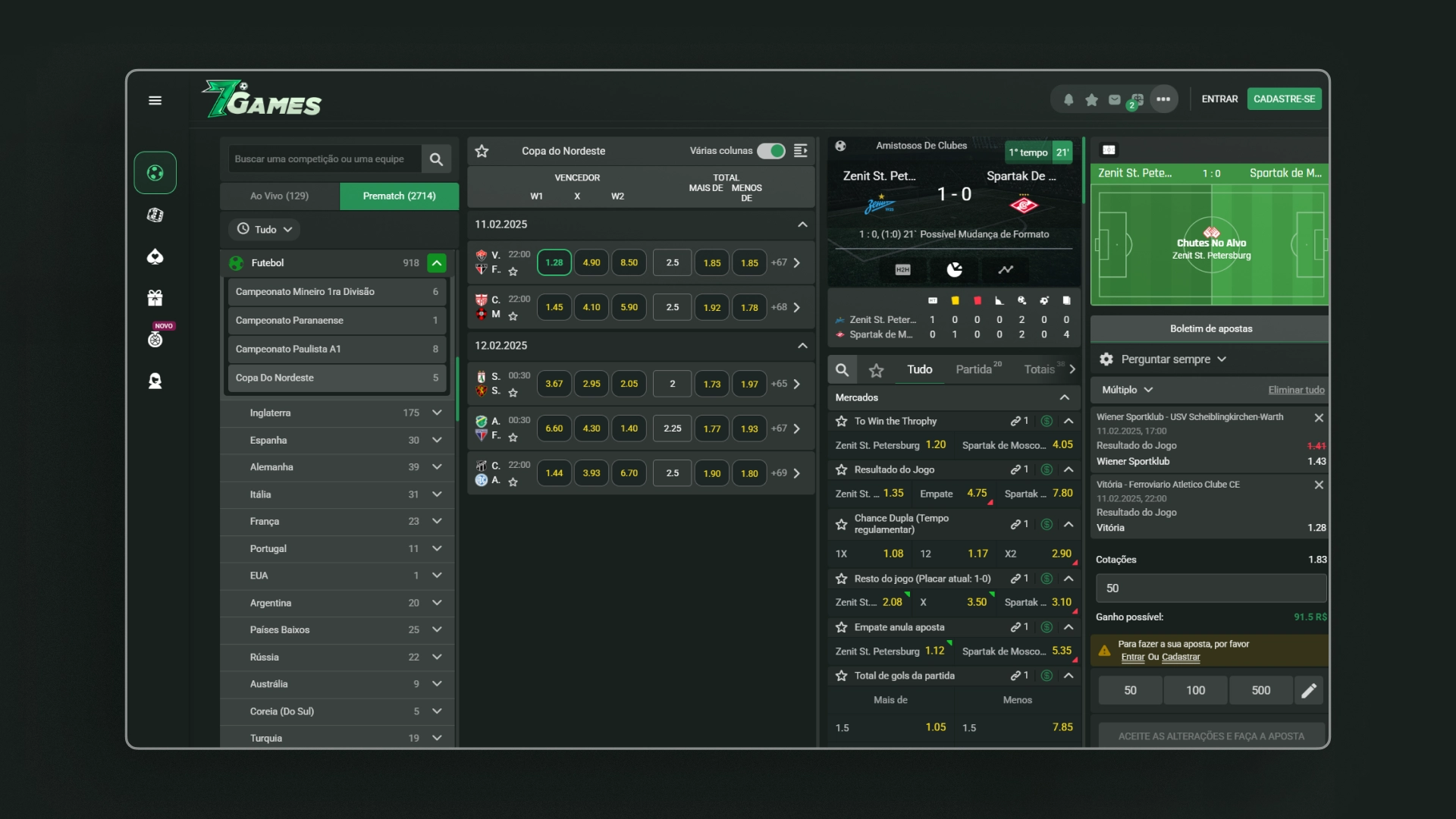Screen dimensions: 1456x819
Task: Open +67 more markets for first match
Action: point(786,263)
